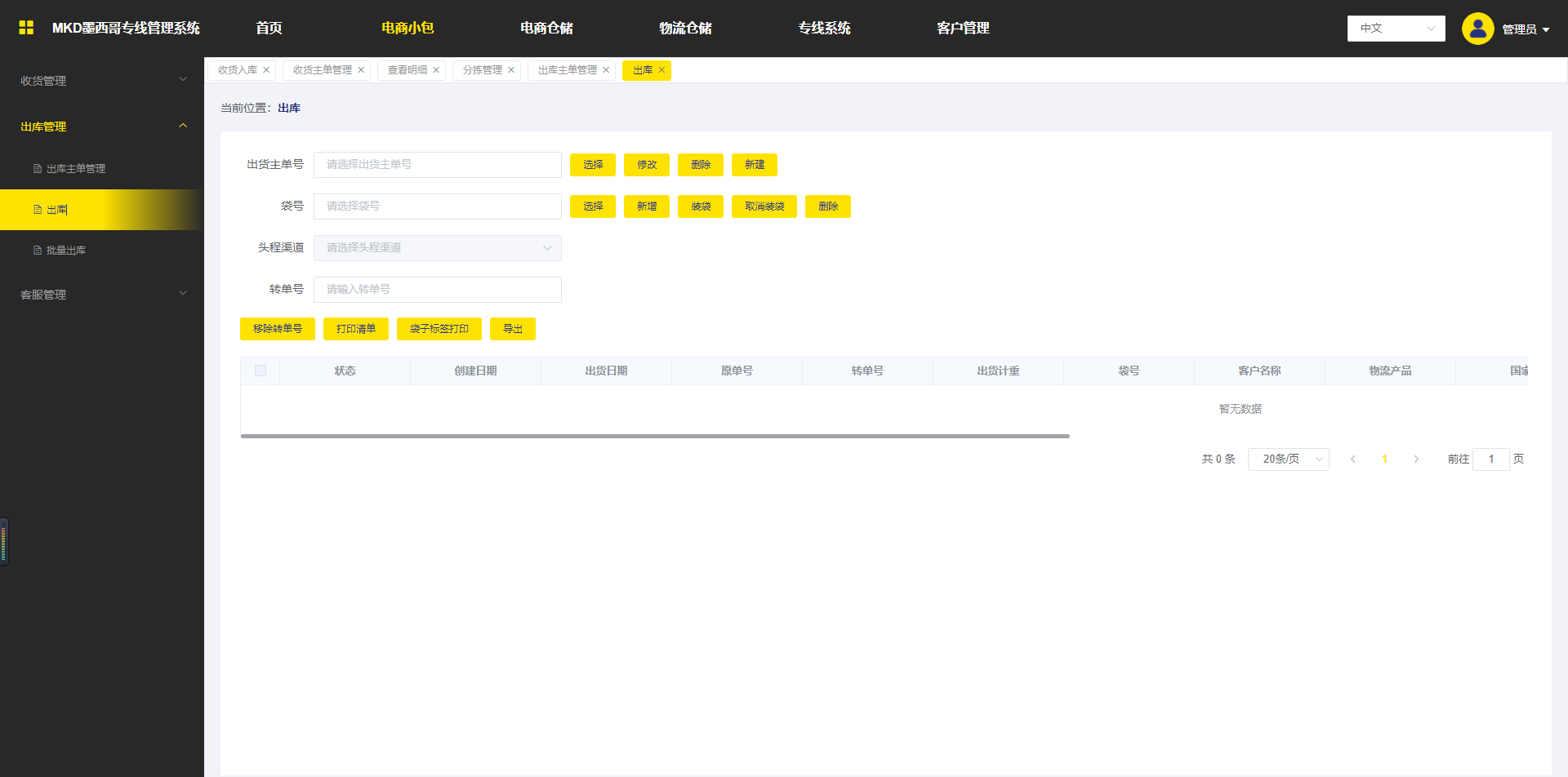The height and width of the screenshot is (777, 1568).
Task: Go to next page arrow
Action: pos(1416,460)
